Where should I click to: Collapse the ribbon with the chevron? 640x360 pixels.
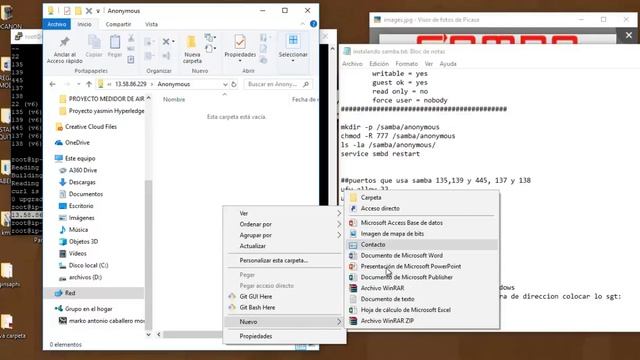302,24
